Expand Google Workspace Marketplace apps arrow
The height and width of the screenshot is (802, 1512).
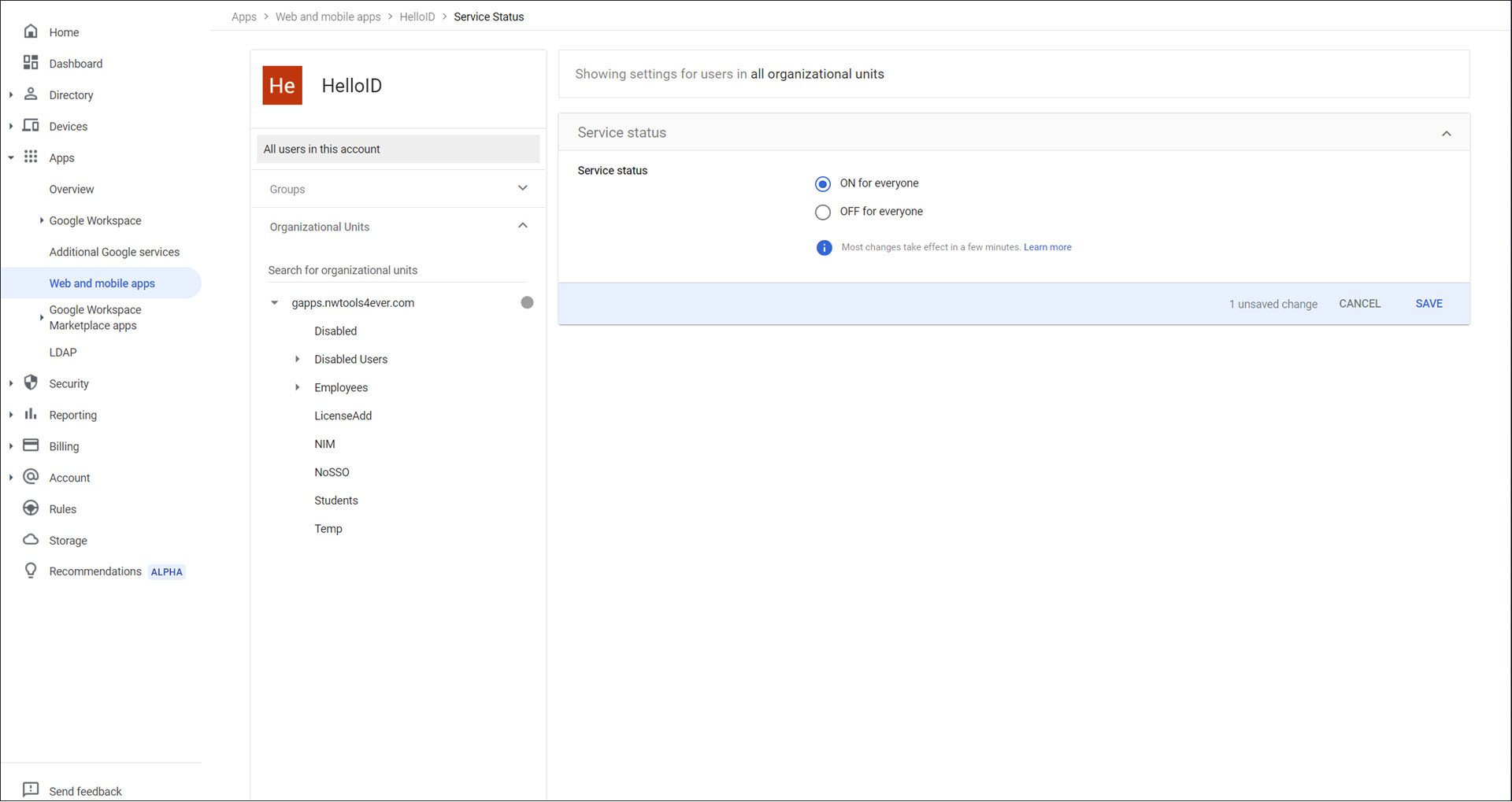coord(42,318)
